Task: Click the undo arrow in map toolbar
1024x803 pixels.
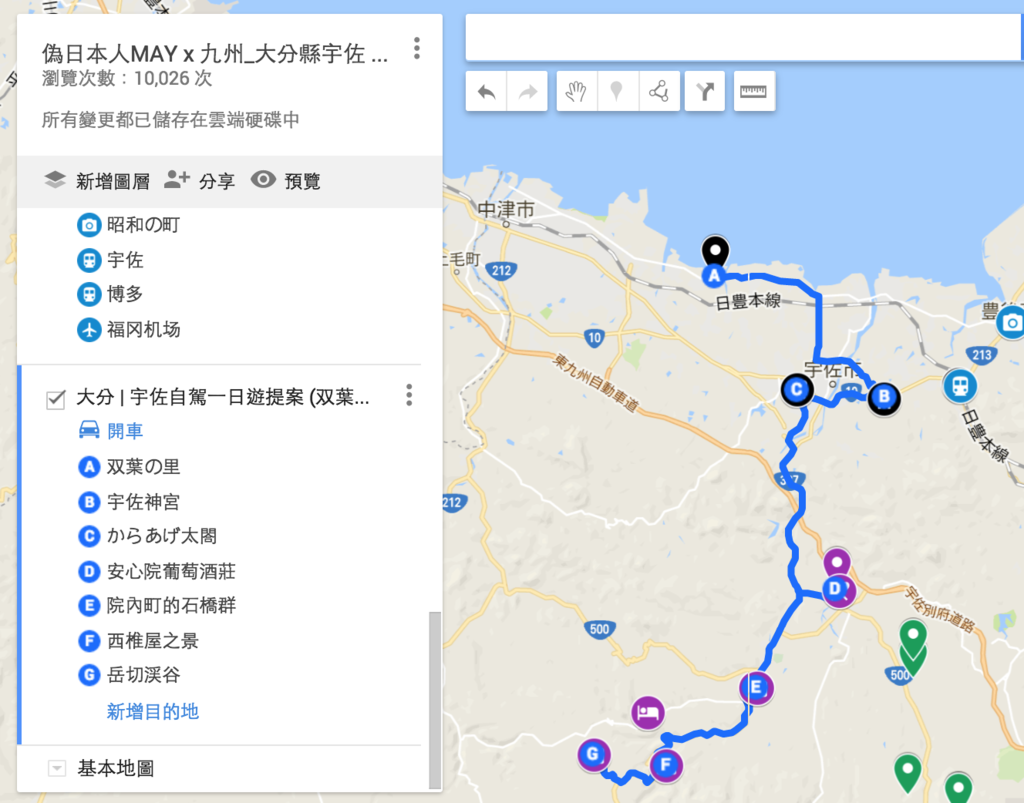Action: click(487, 91)
